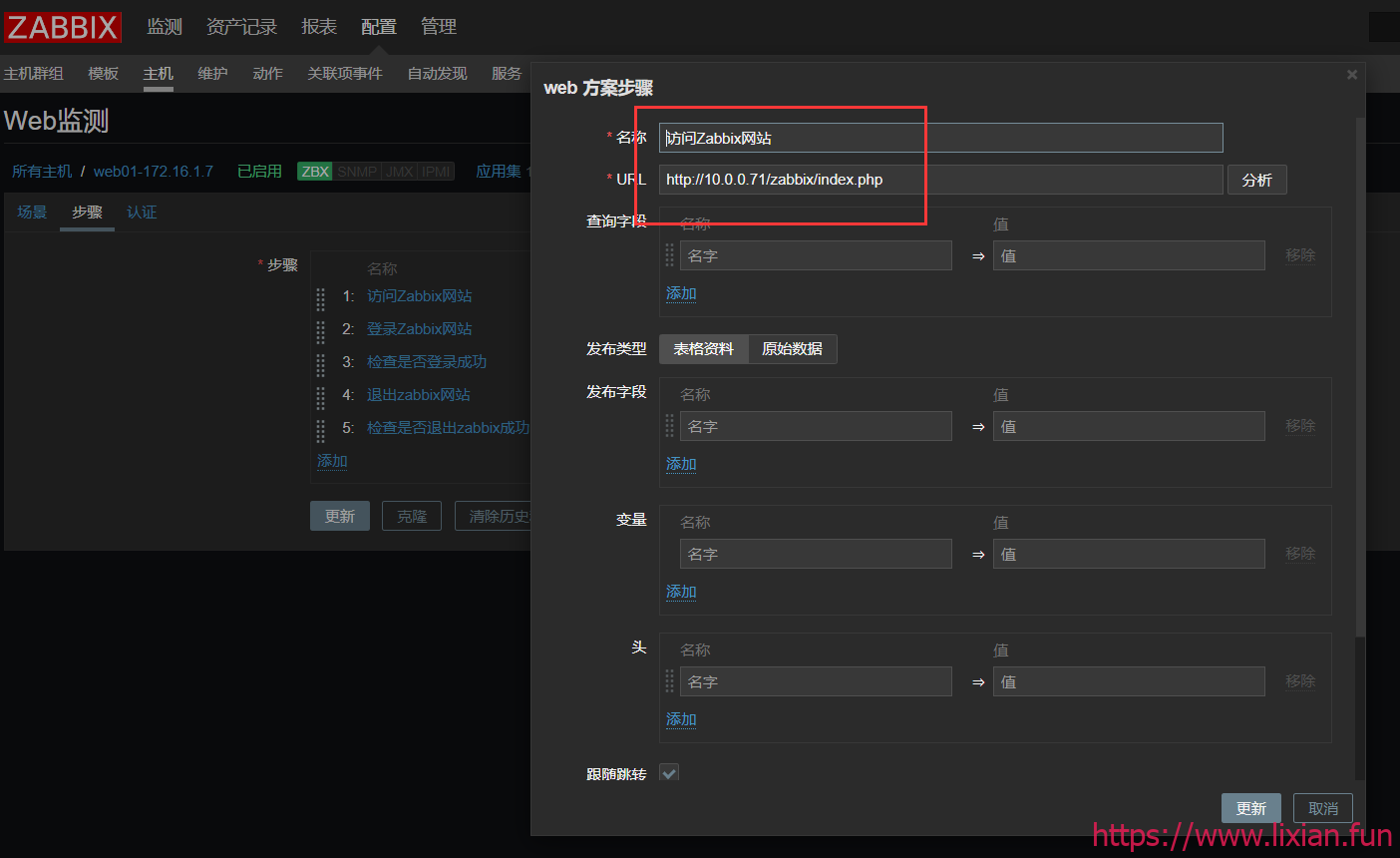Focus 发布字段 名字 input
Screen dimensions: 1400x858
pyautogui.click(x=816, y=426)
